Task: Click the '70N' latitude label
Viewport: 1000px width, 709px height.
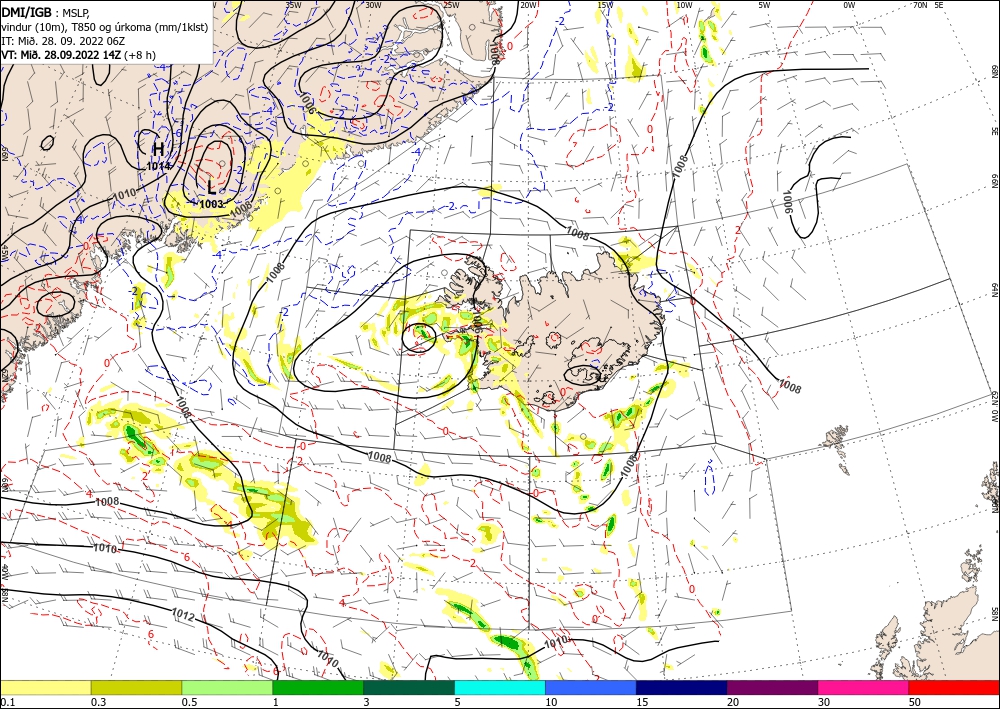Action: pyautogui.click(x=920, y=5)
